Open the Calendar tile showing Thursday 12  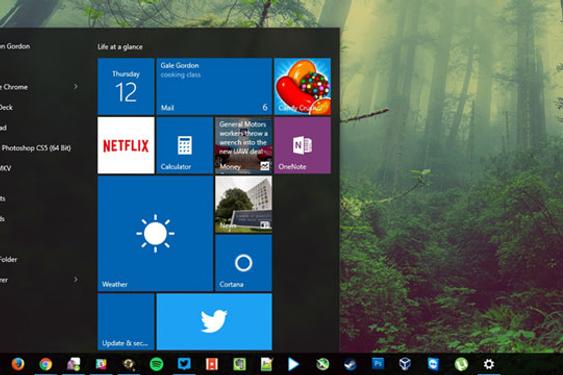(126, 87)
